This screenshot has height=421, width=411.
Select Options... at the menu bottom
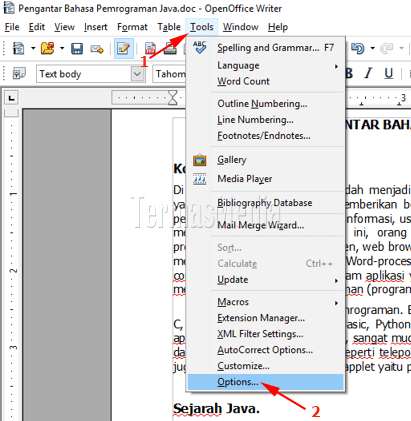[x=266, y=382]
